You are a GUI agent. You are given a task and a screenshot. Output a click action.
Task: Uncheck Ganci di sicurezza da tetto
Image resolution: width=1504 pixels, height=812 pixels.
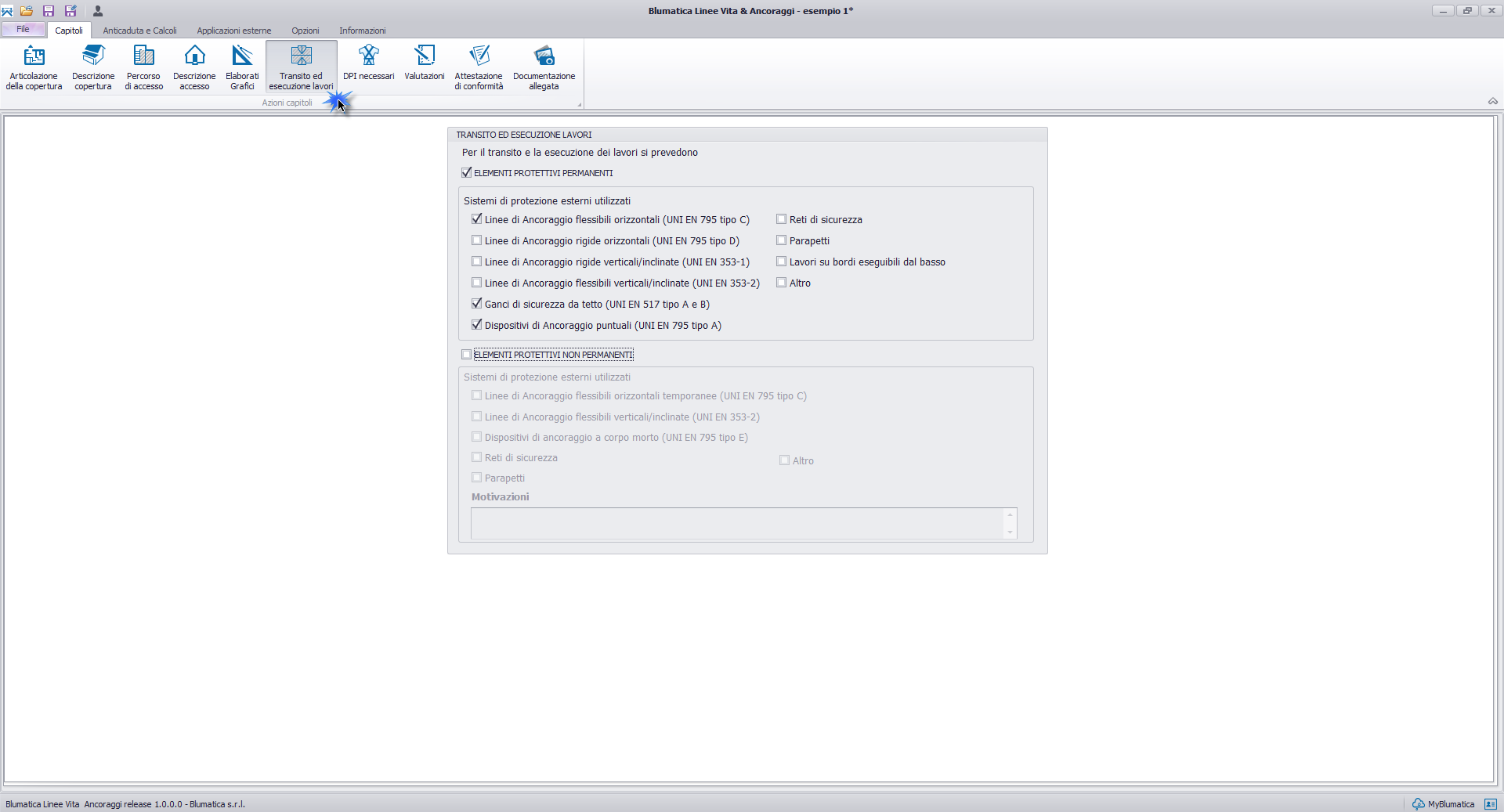(x=477, y=304)
